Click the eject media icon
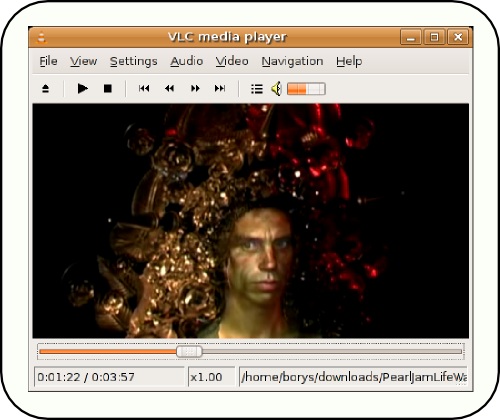 click(x=46, y=89)
